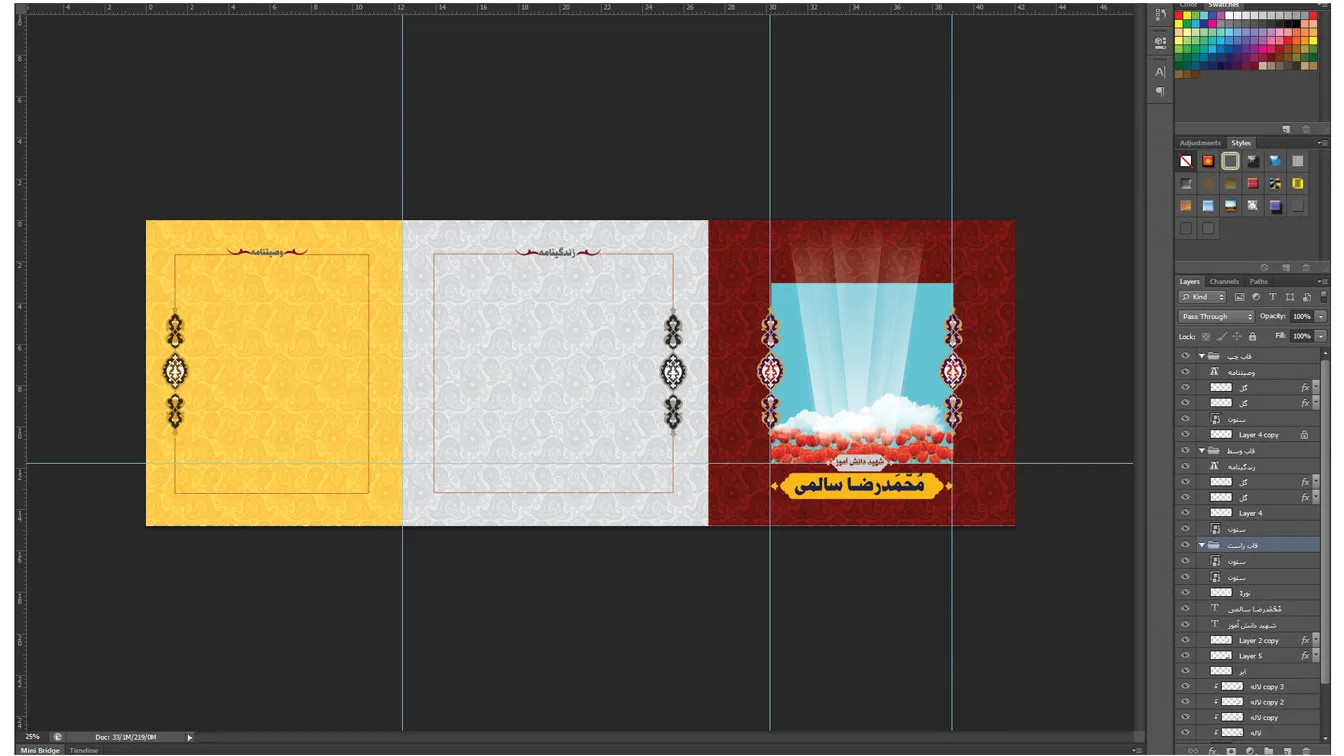Open the Character panel icon
The width and height of the screenshot is (1344, 756).
click(1160, 72)
